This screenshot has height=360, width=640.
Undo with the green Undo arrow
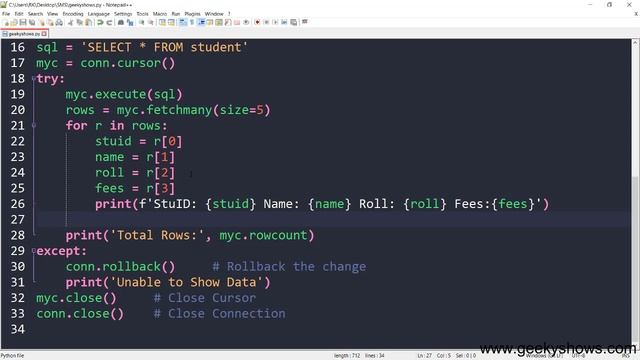tap(100, 22)
